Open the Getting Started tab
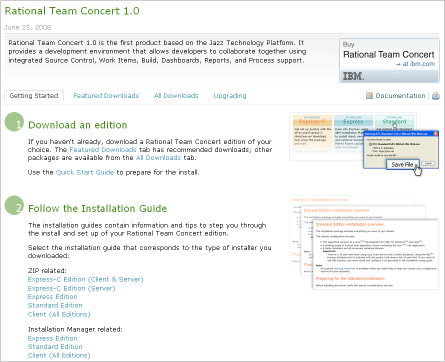The width and height of the screenshot is (445, 362). pyautogui.click(x=34, y=96)
